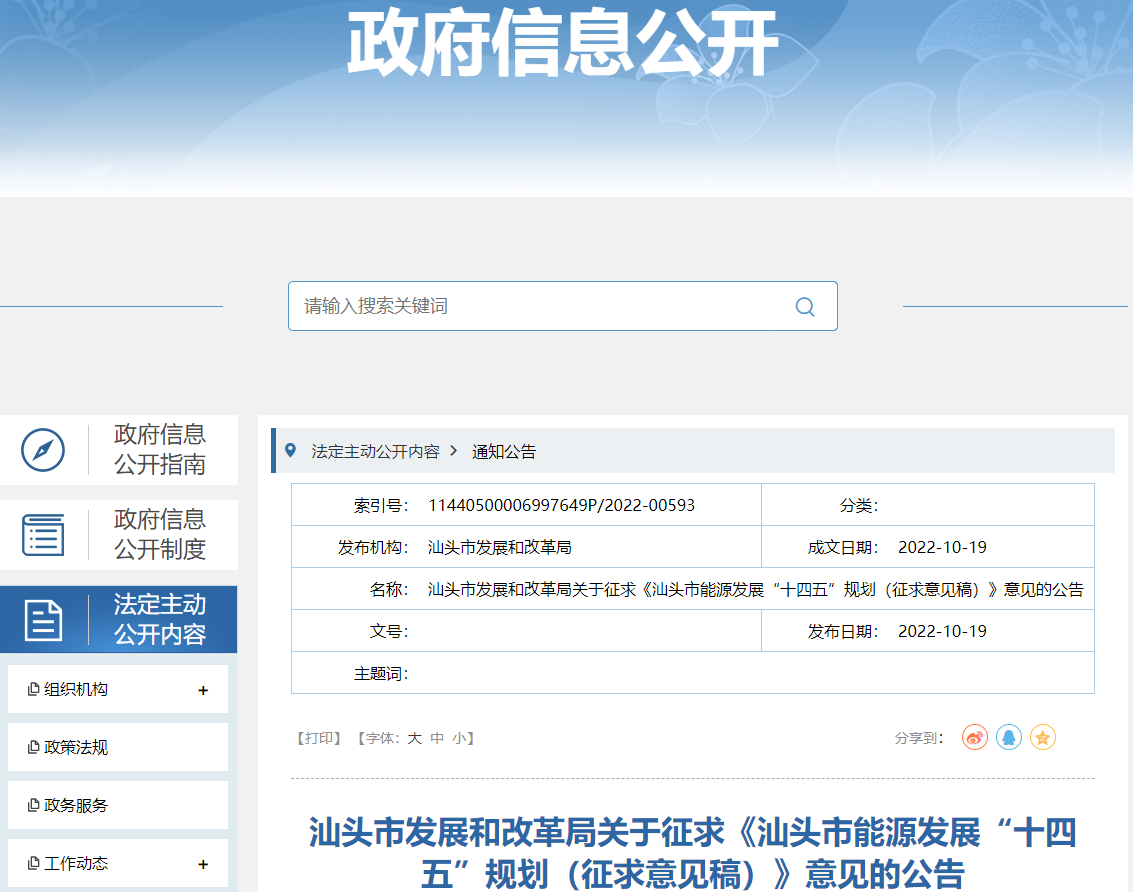Share the page via QQ icon
1133x892 pixels.
click(x=1009, y=738)
